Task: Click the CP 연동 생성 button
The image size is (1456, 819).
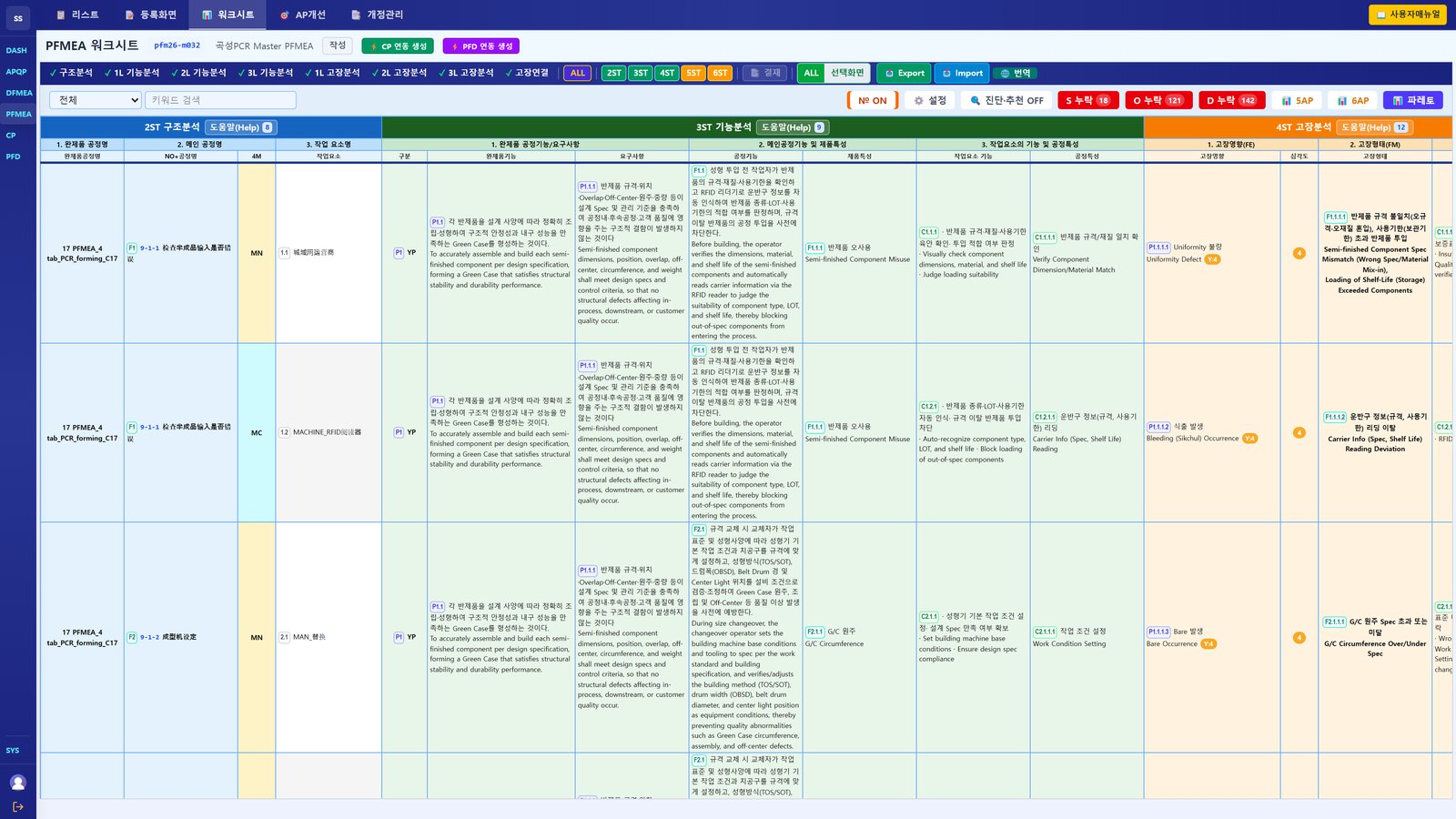Action: [398, 46]
